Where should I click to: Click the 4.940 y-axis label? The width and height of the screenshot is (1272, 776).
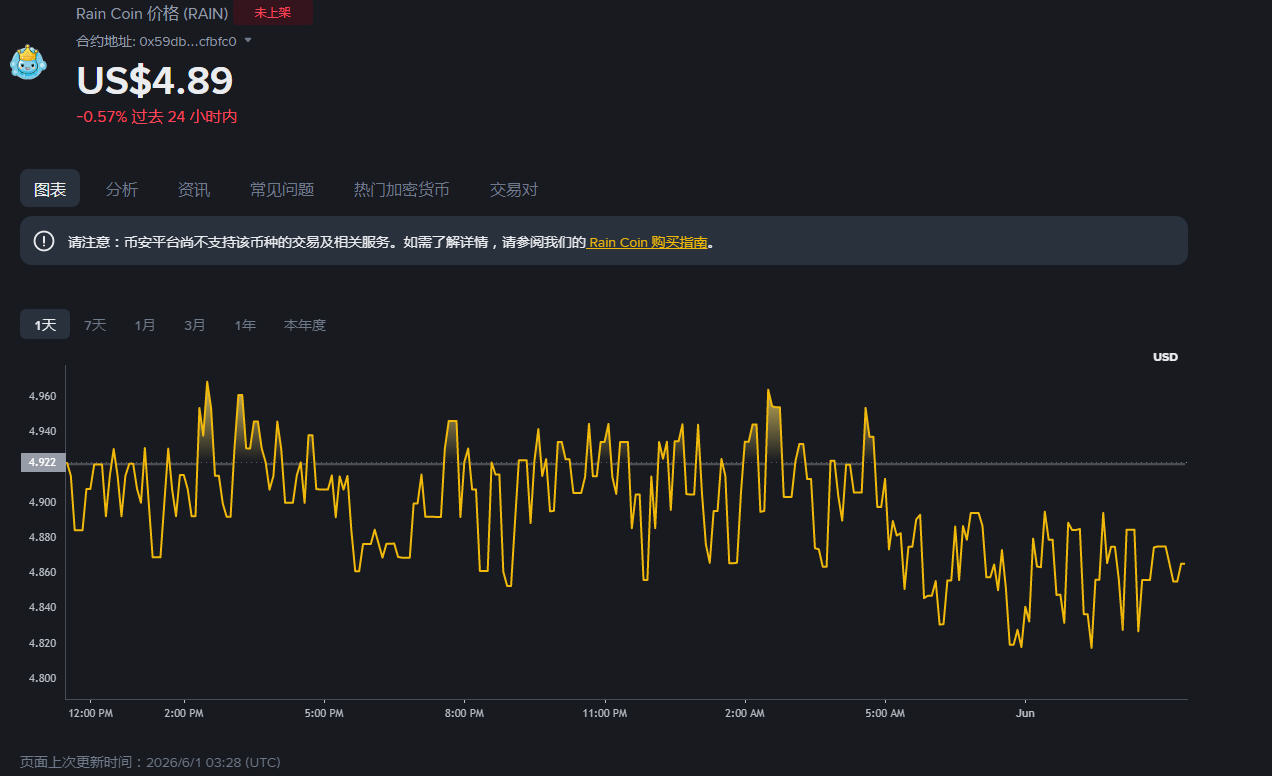coord(43,432)
